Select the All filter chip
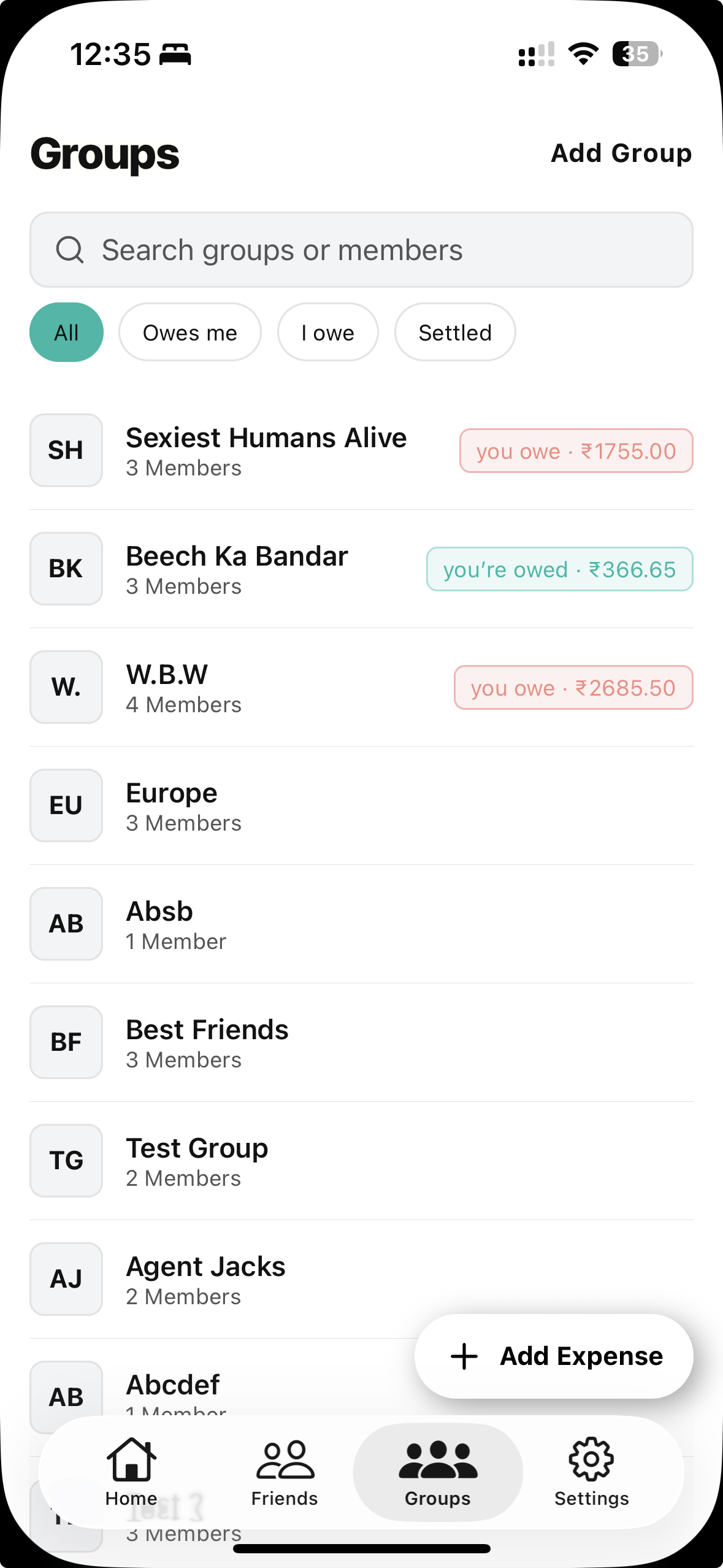723x1568 pixels. (66, 332)
